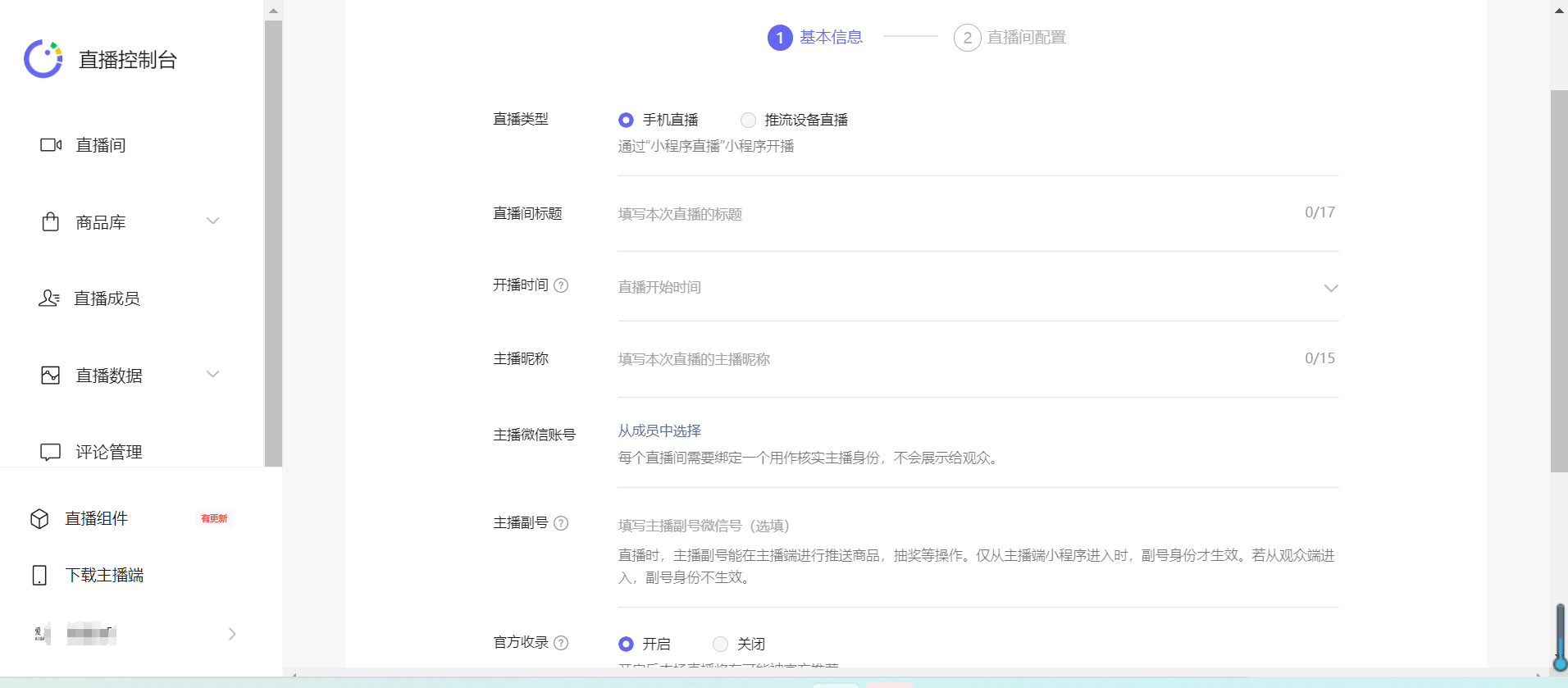The image size is (1568, 688).
Task: Click the 直播数据 chart icon
Action: pyautogui.click(x=50, y=376)
